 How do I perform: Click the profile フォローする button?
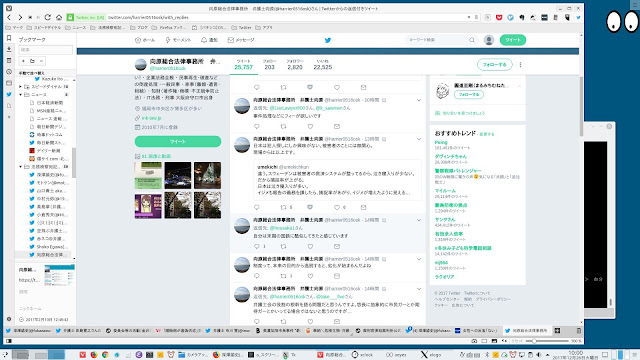point(494,64)
